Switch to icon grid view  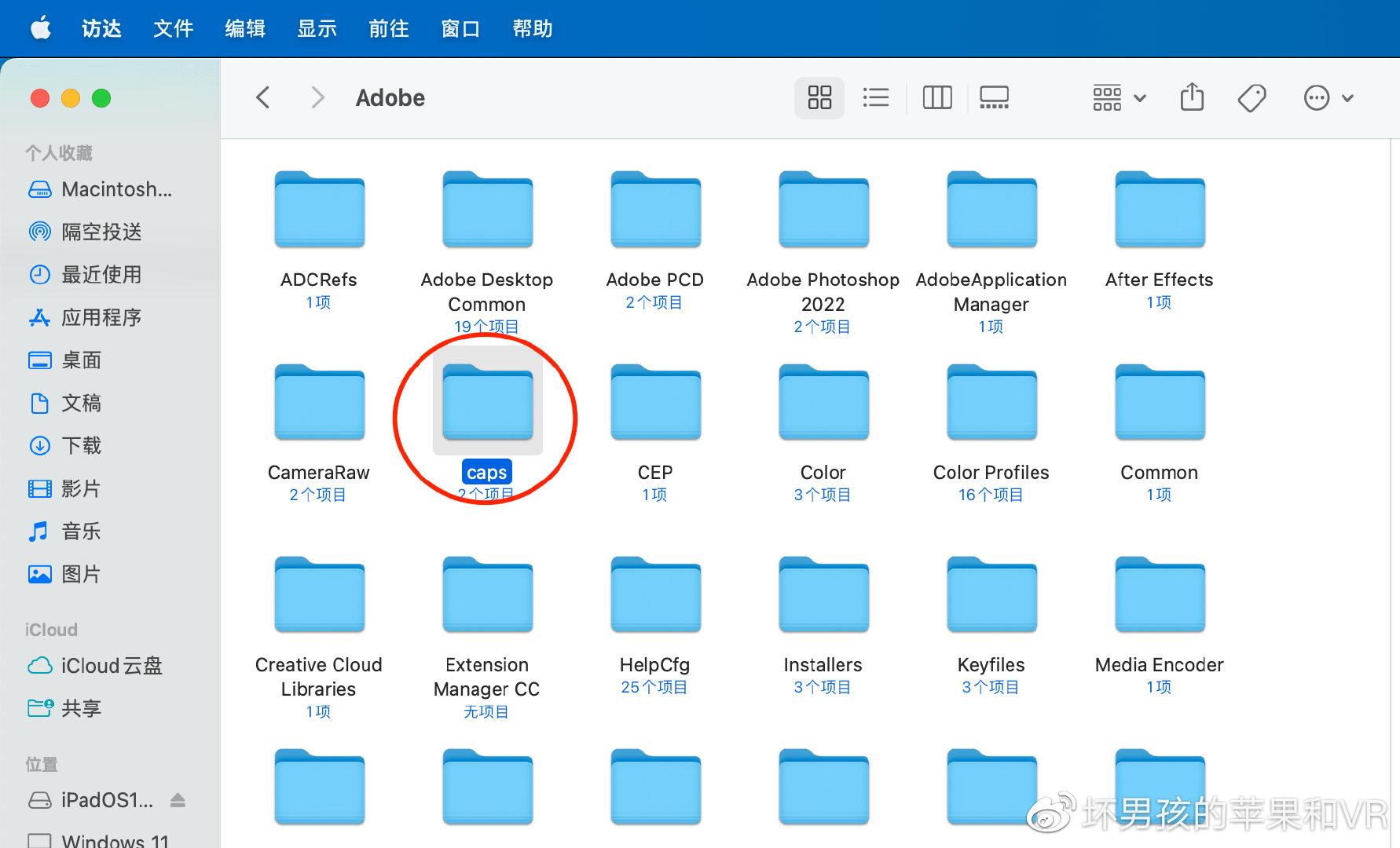tap(819, 98)
